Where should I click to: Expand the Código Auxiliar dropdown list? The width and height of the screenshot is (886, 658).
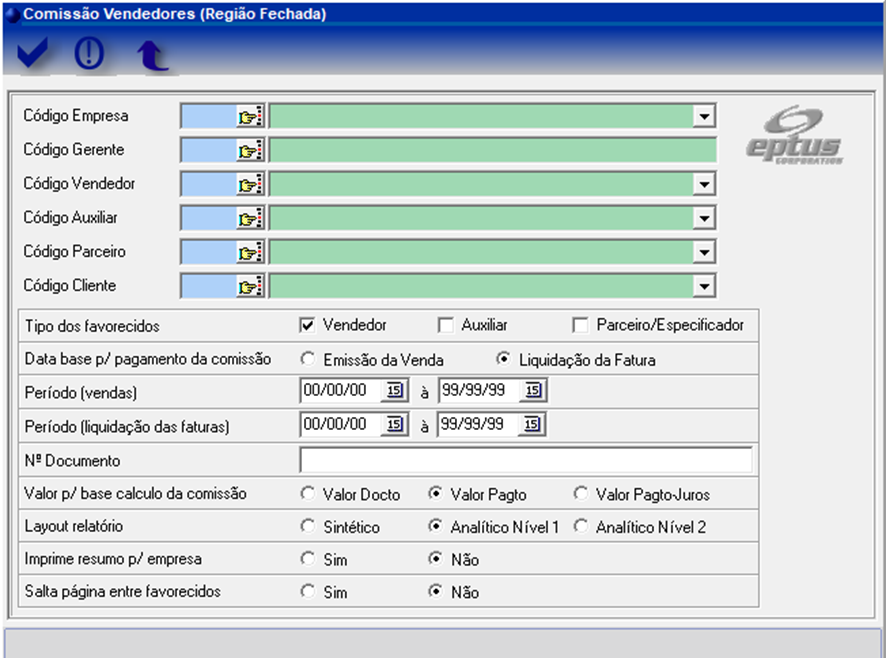tap(705, 219)
